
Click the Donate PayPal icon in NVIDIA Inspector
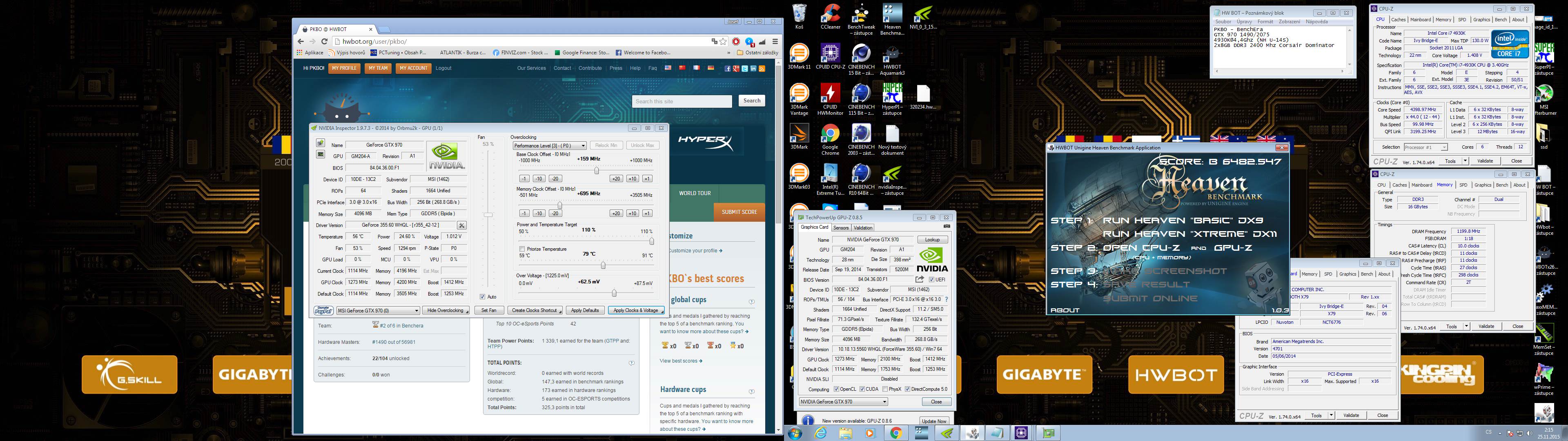tap(323, 311)
